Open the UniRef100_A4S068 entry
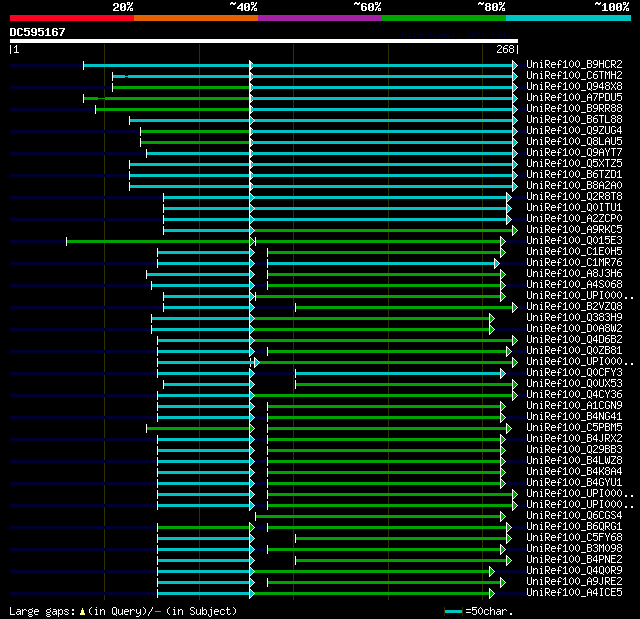The height and width of the screenshot is (619, 640). 574,285
